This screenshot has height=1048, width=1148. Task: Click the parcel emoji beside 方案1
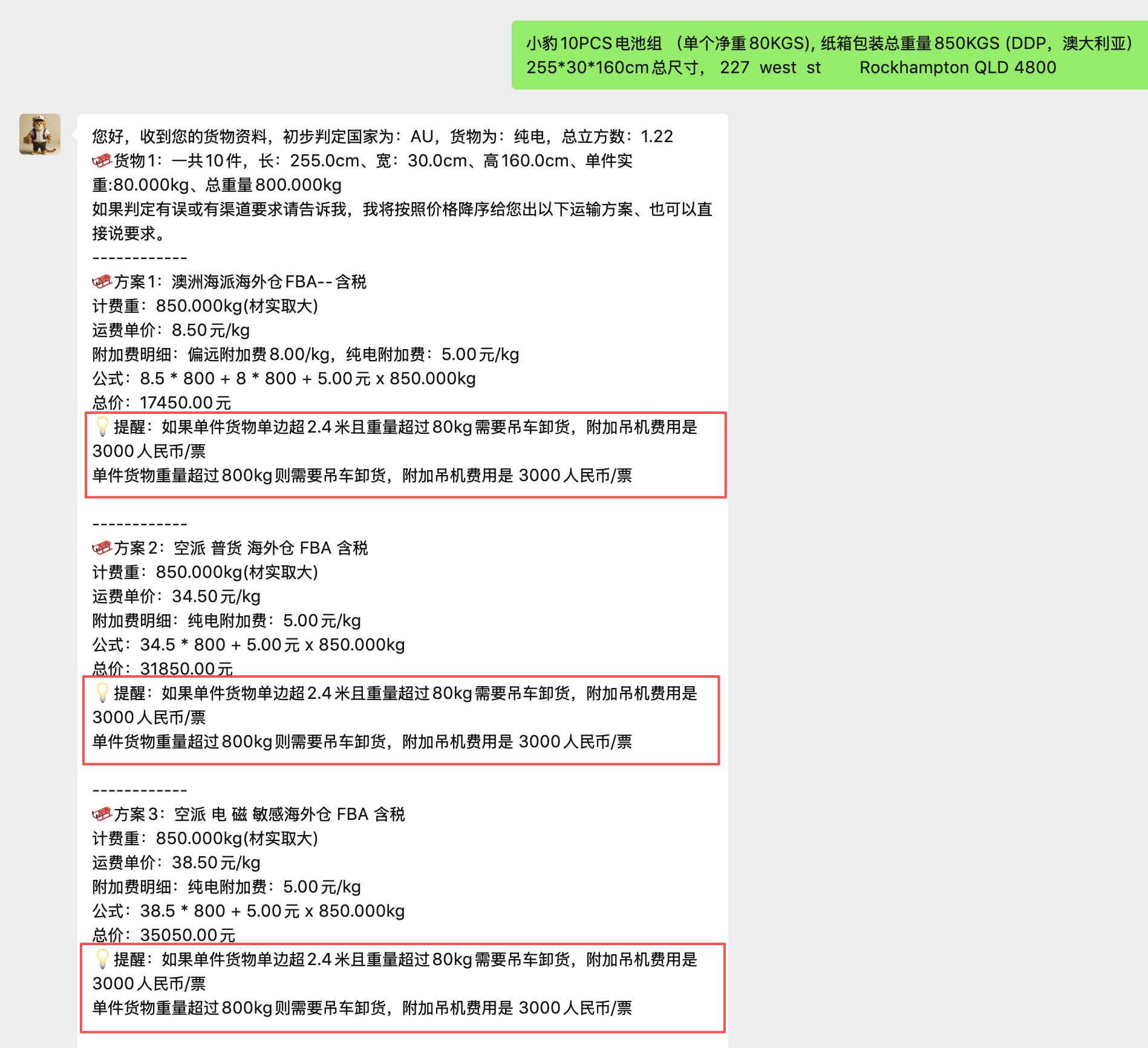[102, 282]
